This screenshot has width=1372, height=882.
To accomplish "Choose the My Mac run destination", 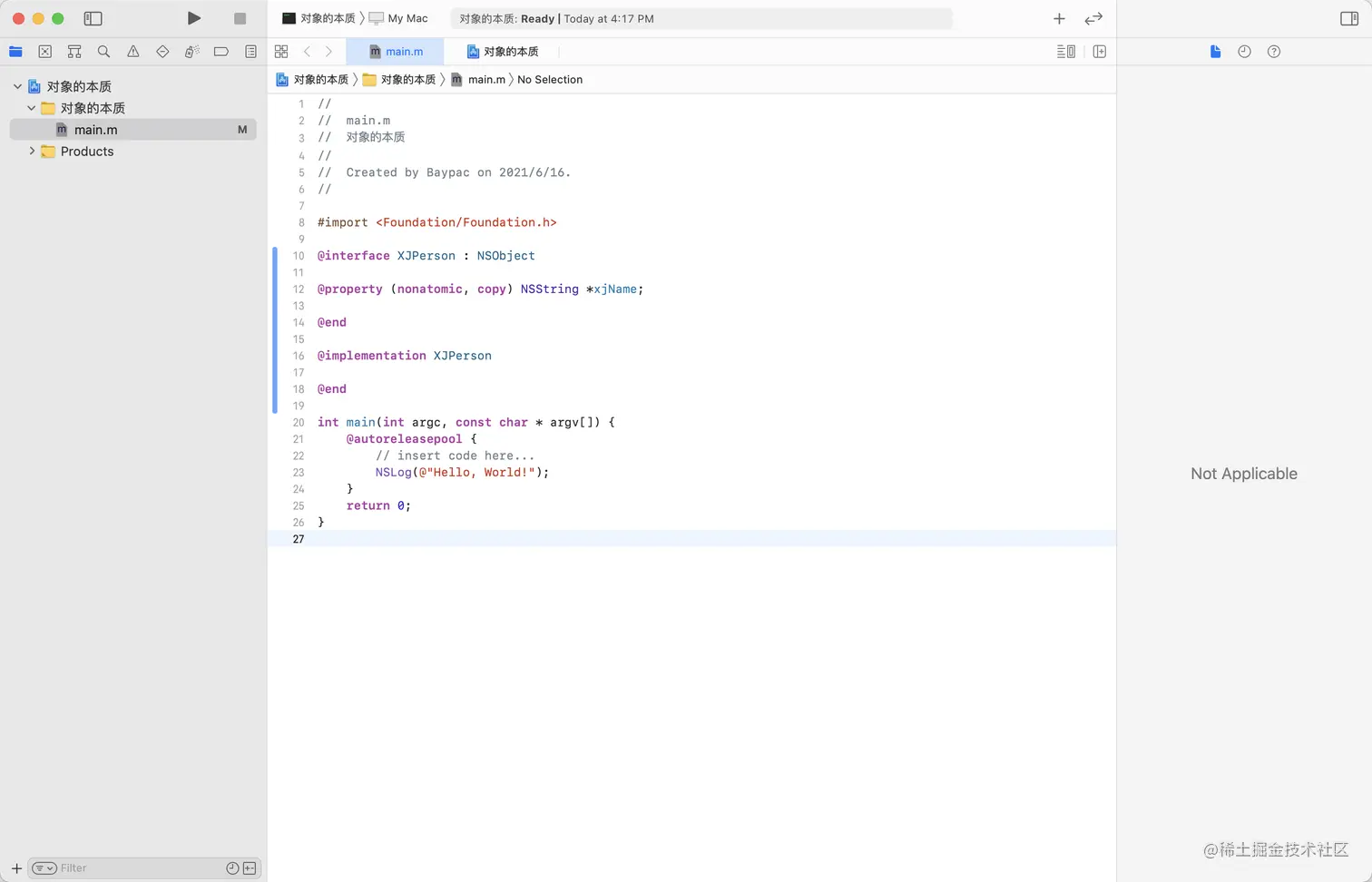I will click(x=398, y=18).
